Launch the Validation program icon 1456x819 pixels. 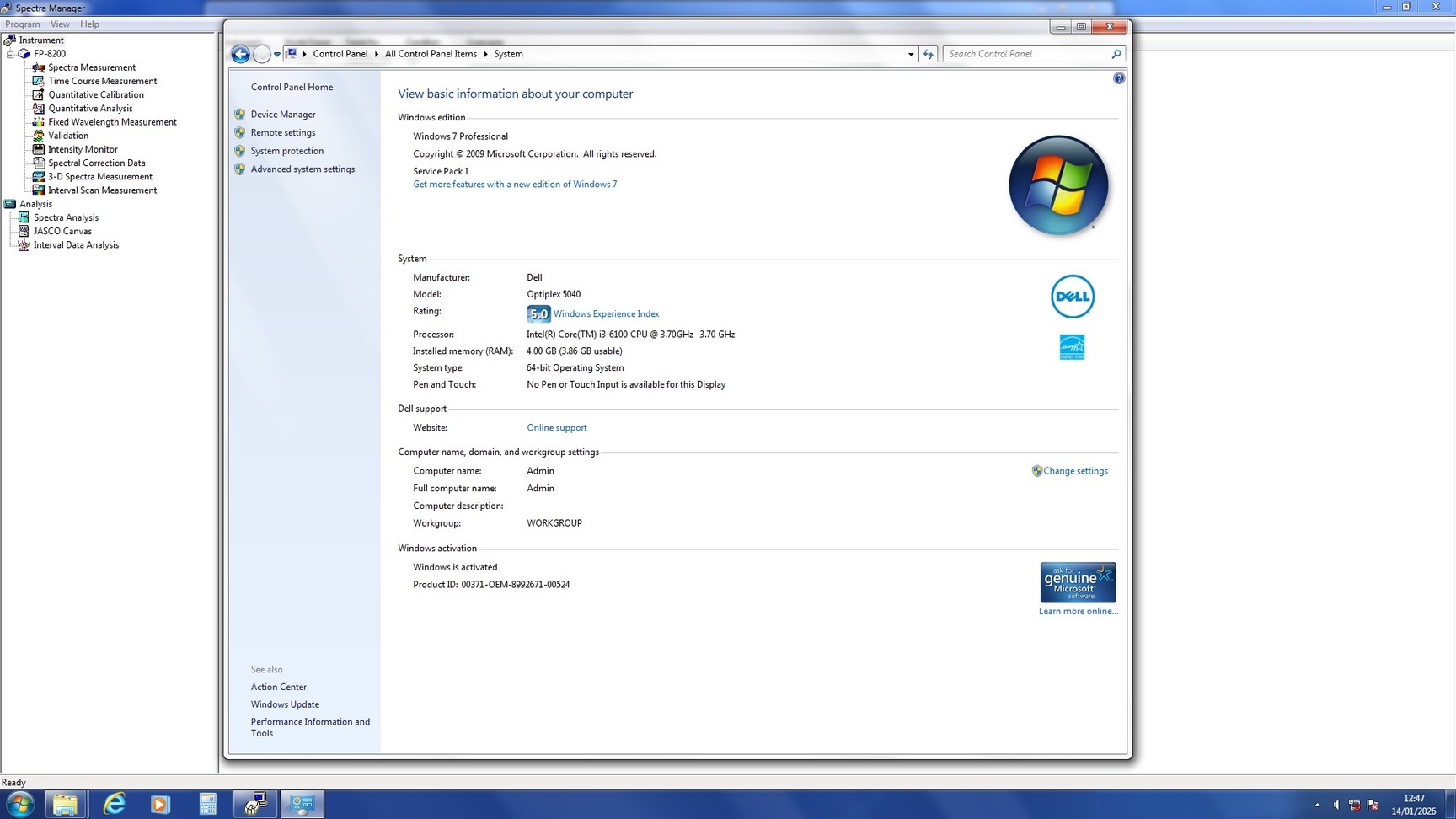[x=38, y=136]
